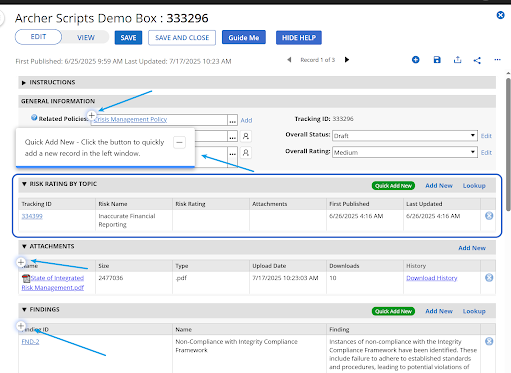Click the HIDE HELP button

pyautogui.click(x=299, y=38)
